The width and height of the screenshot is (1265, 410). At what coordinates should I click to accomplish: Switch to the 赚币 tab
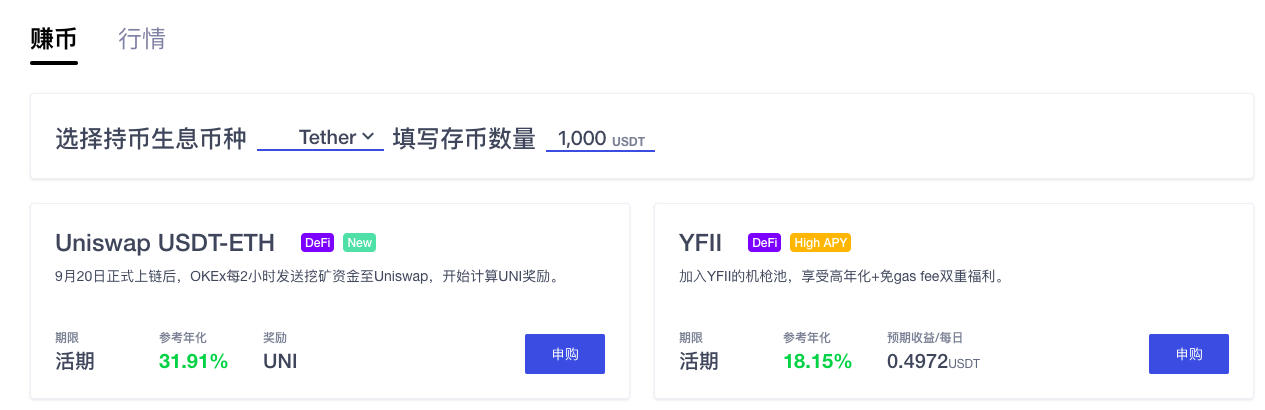54,39
